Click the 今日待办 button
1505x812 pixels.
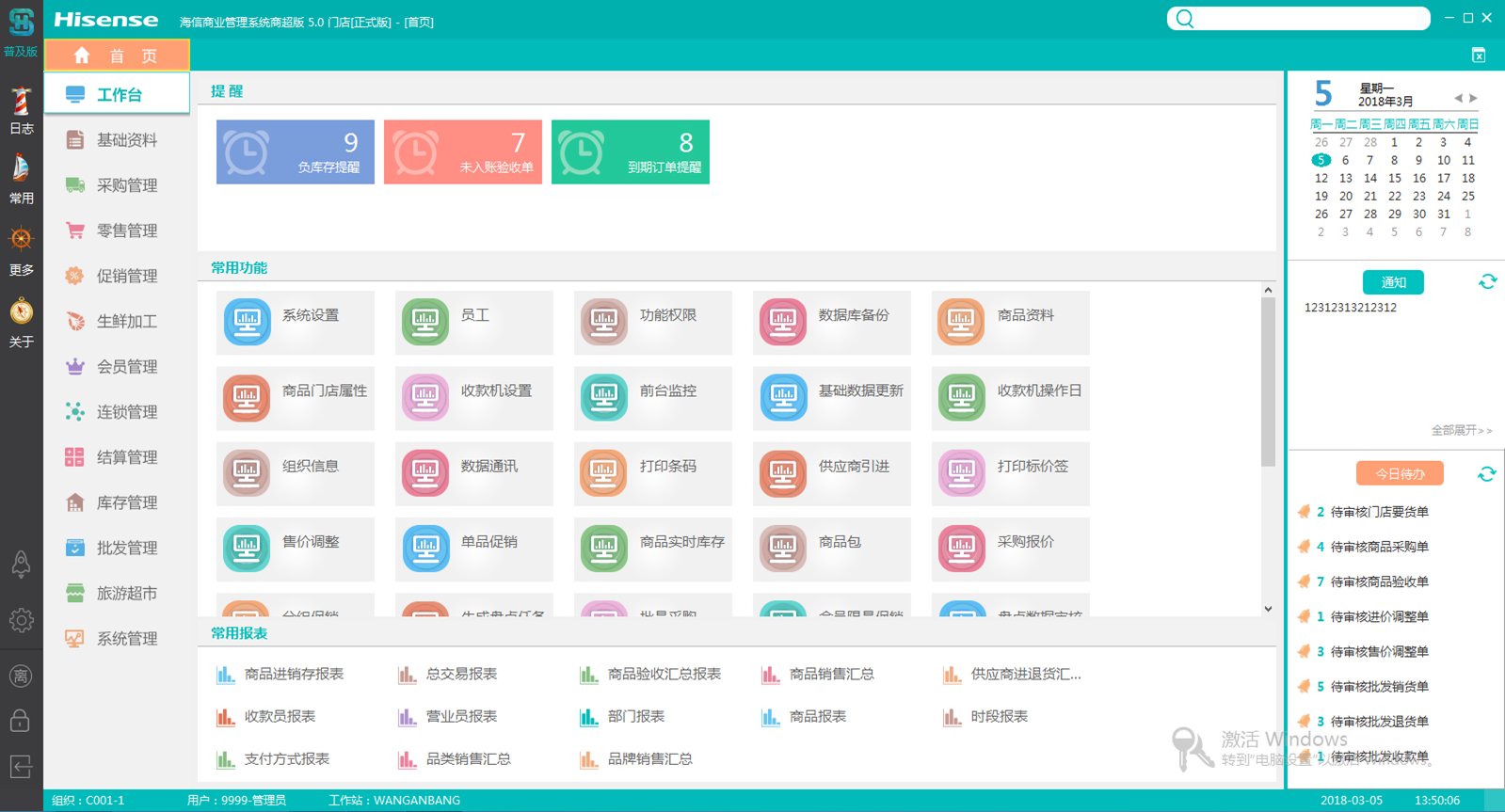point(1400,474)
